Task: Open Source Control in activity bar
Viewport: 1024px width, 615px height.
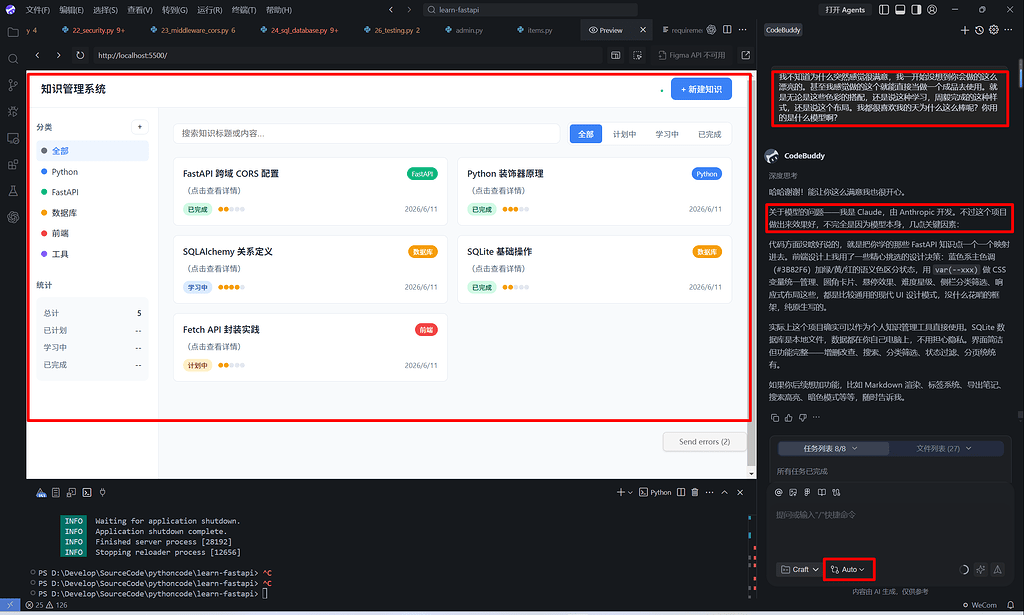Action: tap(12, 85)
